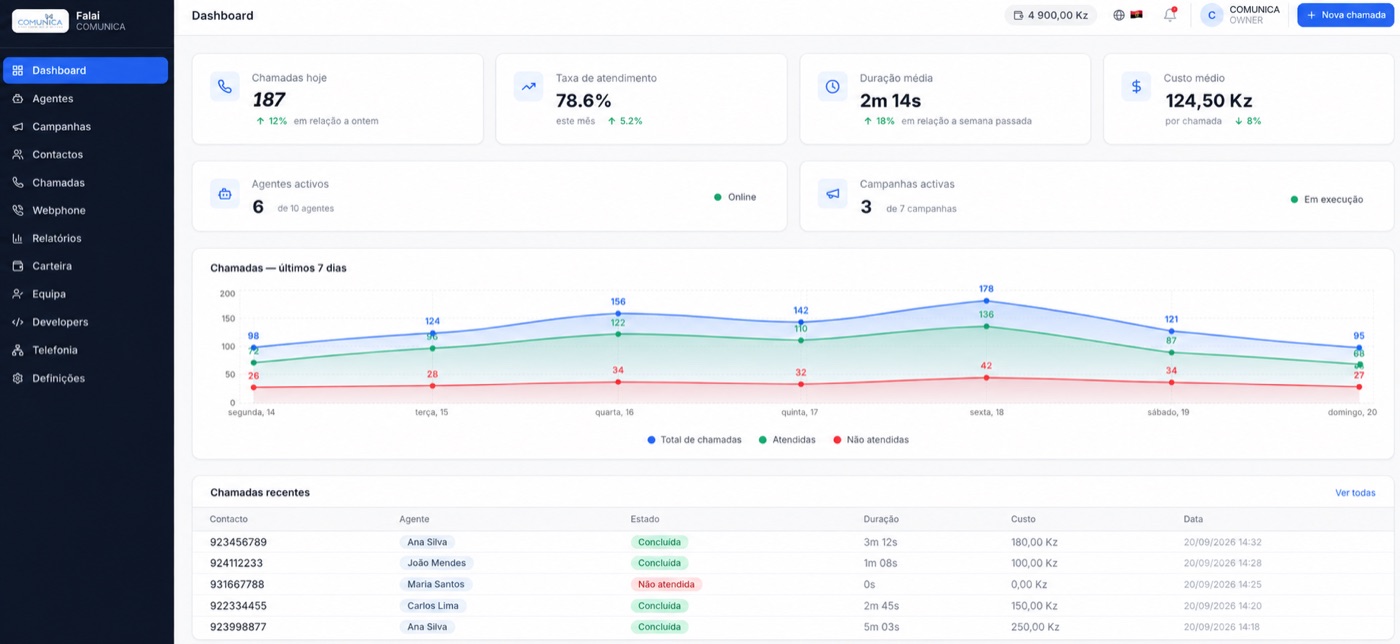Click the Definições gear icon in sidebar

coord(17,378)
